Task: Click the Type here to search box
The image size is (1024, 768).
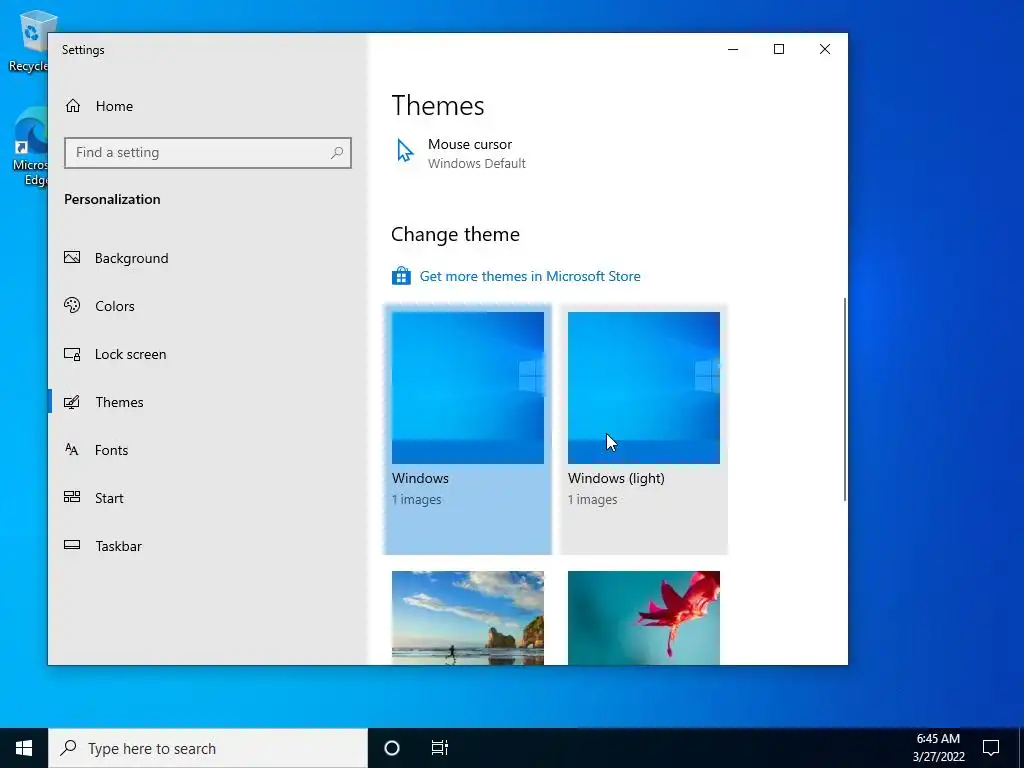Action: point(208,748)
